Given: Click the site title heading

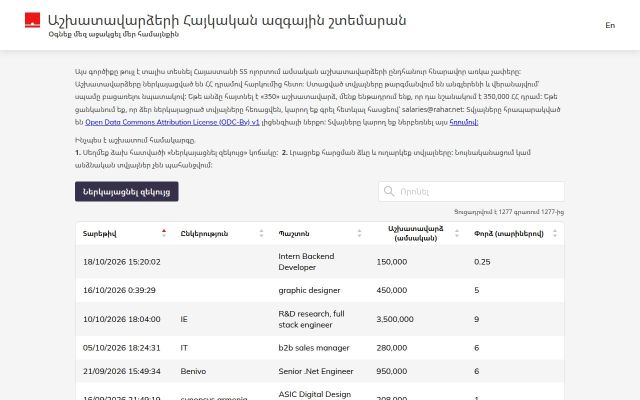Looking at the screenshot, I should [x=227, y=20].
